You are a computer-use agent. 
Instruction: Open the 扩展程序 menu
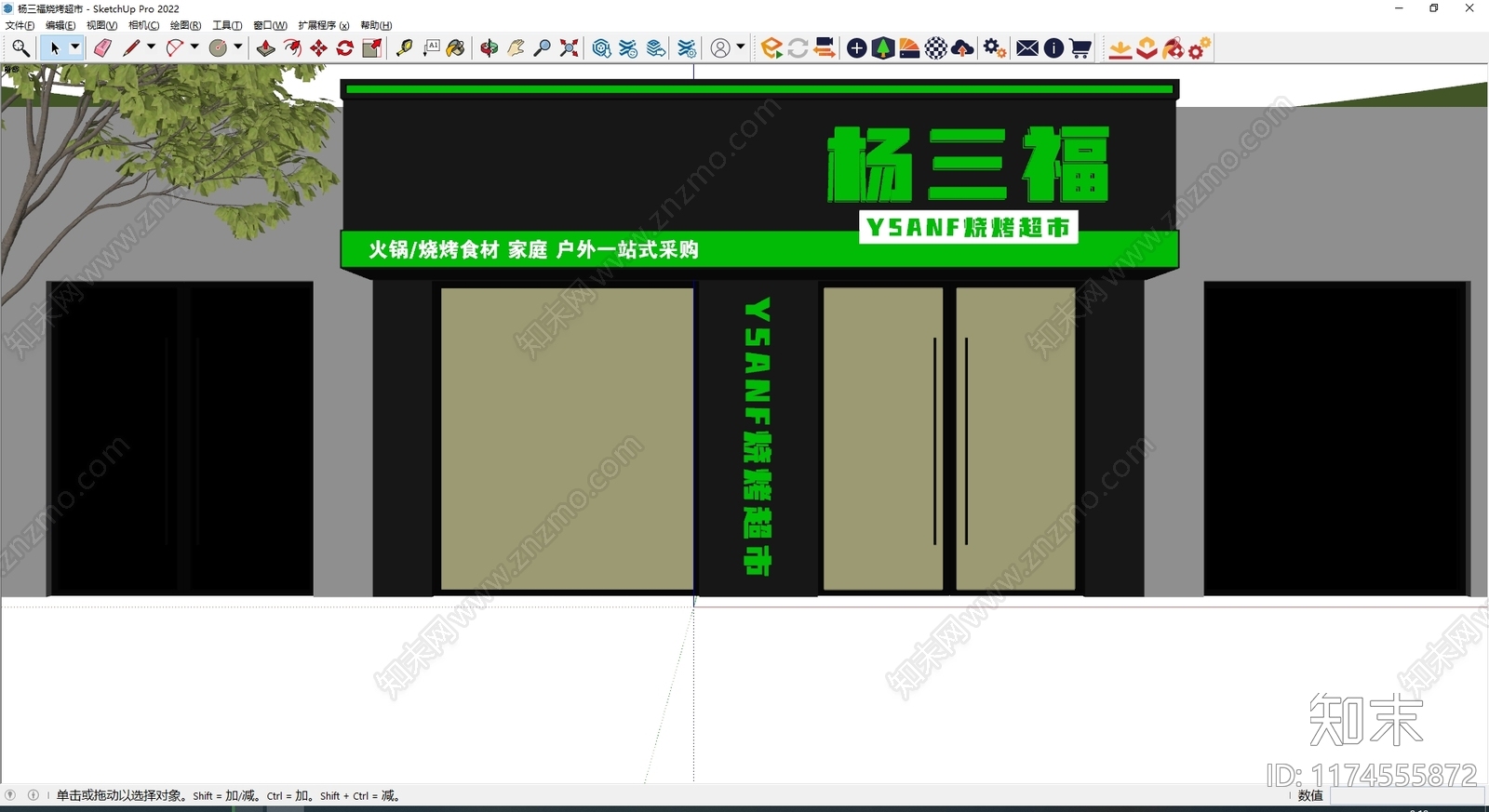coord(323,25)
